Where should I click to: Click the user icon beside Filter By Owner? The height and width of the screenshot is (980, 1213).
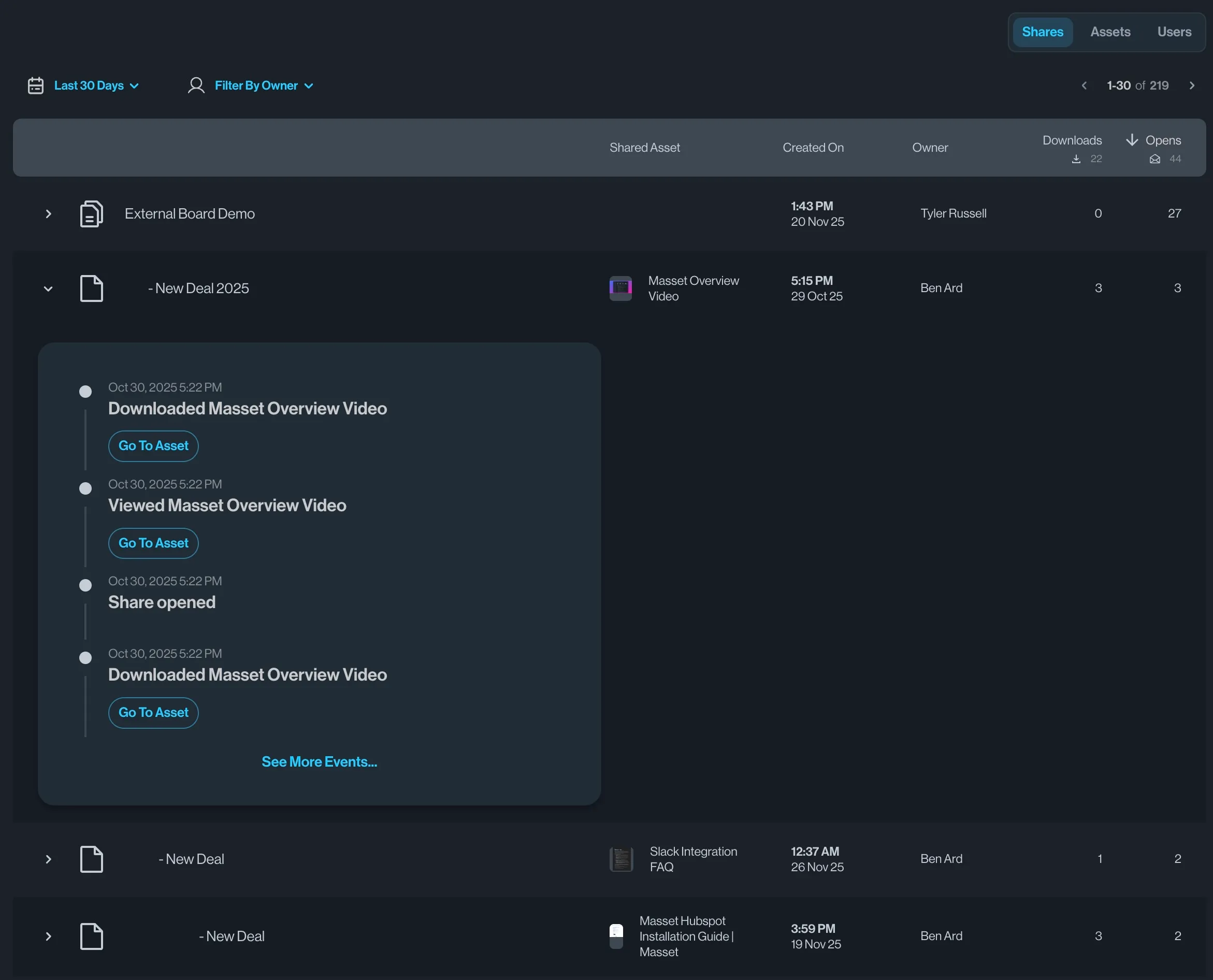[196, 85]
